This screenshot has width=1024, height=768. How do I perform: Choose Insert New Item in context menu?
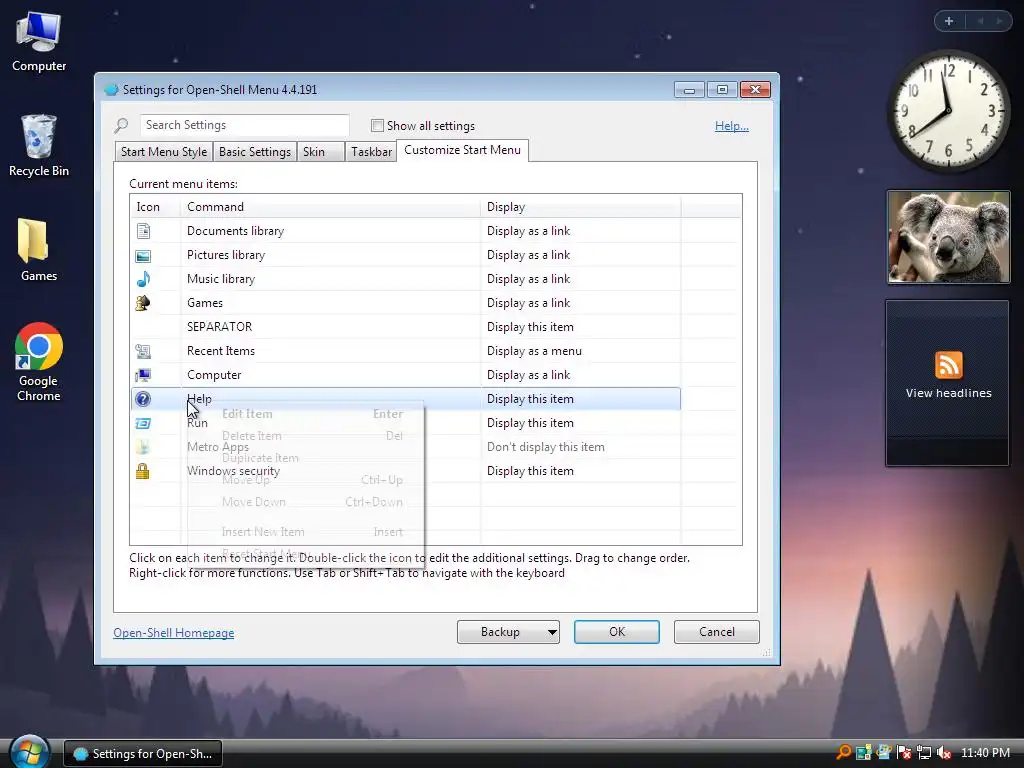(x=306, y=532)
